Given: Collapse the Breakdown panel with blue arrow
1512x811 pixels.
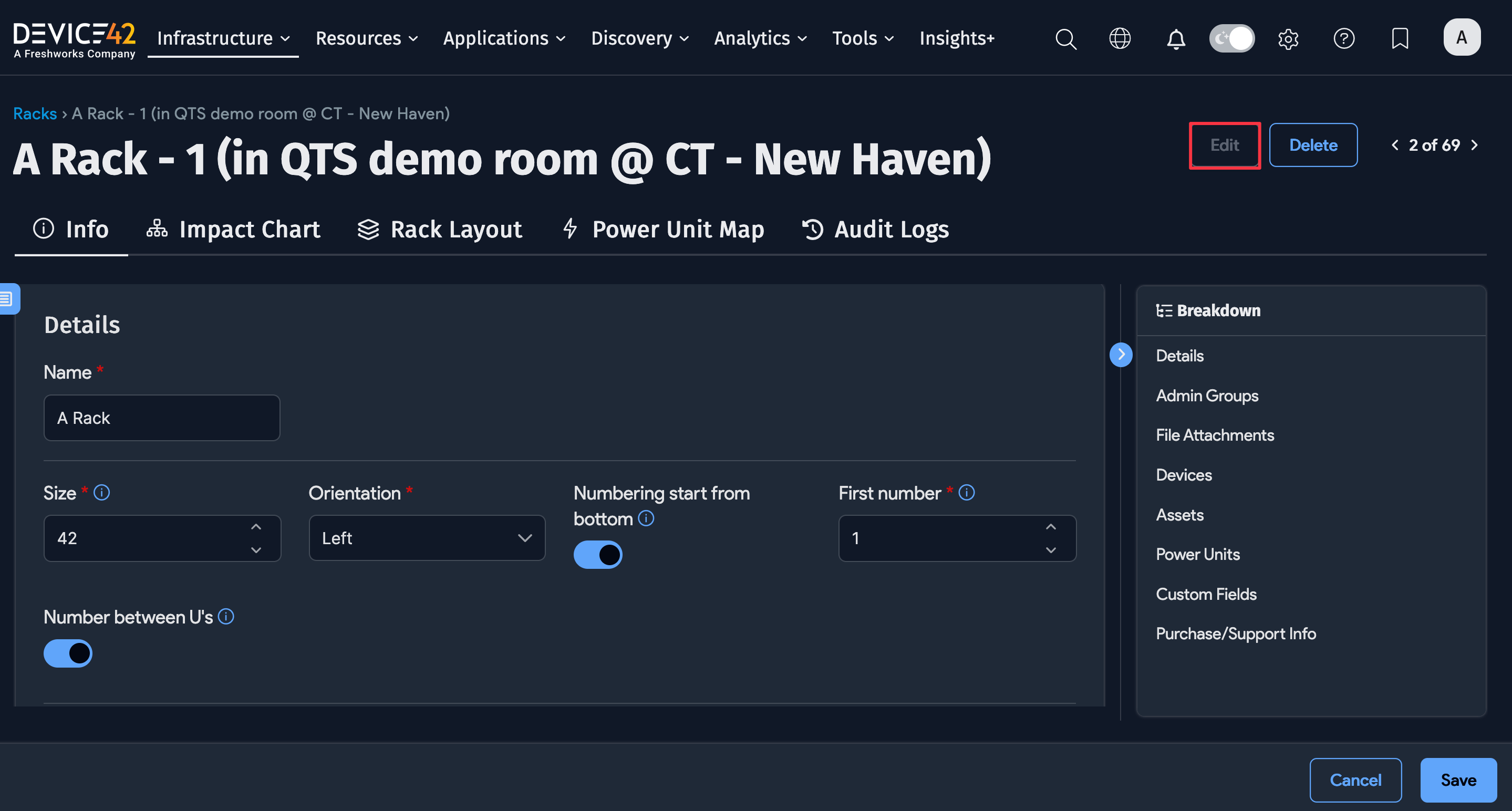Looking at the screenshot, I should (x=1121, y=355).
